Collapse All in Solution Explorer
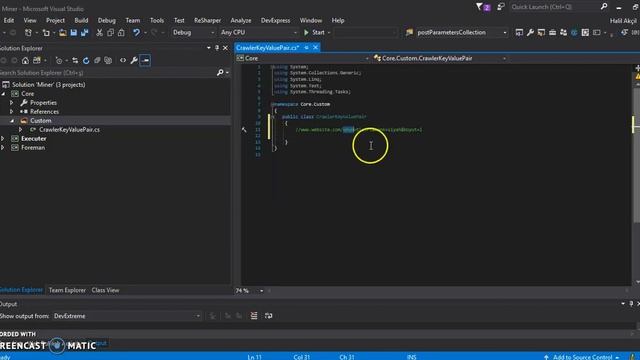Viewport: 640px width, 360px height. (97, 60)
